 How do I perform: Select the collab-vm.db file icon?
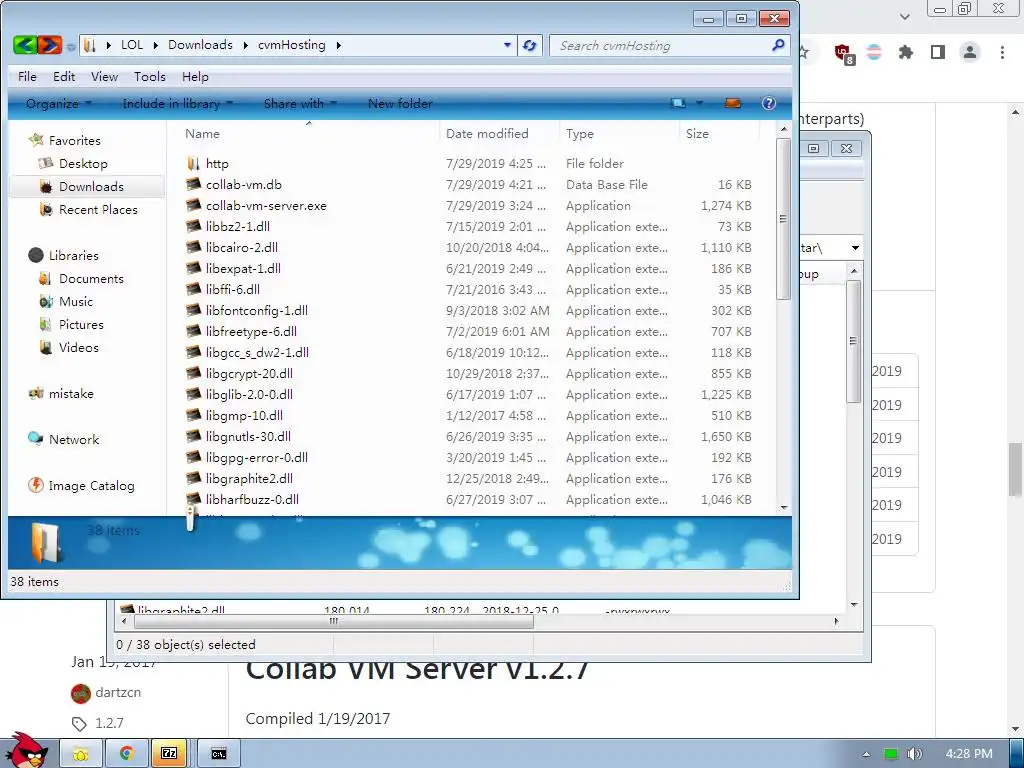click(193, 184)
